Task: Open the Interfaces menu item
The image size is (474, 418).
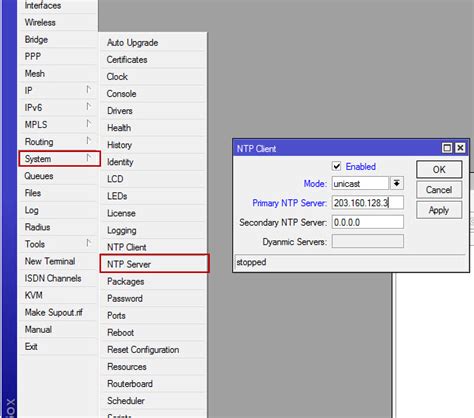Action: 57,6
